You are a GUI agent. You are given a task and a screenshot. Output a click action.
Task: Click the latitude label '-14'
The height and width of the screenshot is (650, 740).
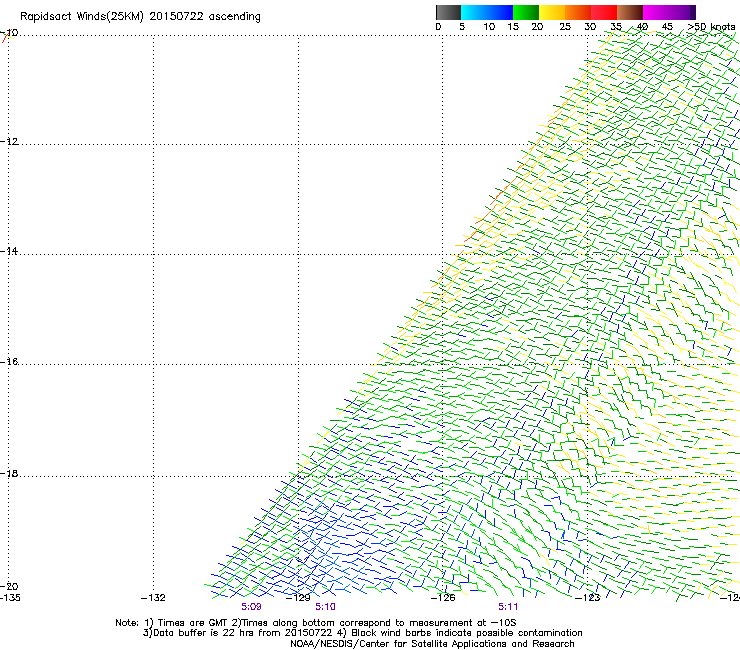point(9,251)
